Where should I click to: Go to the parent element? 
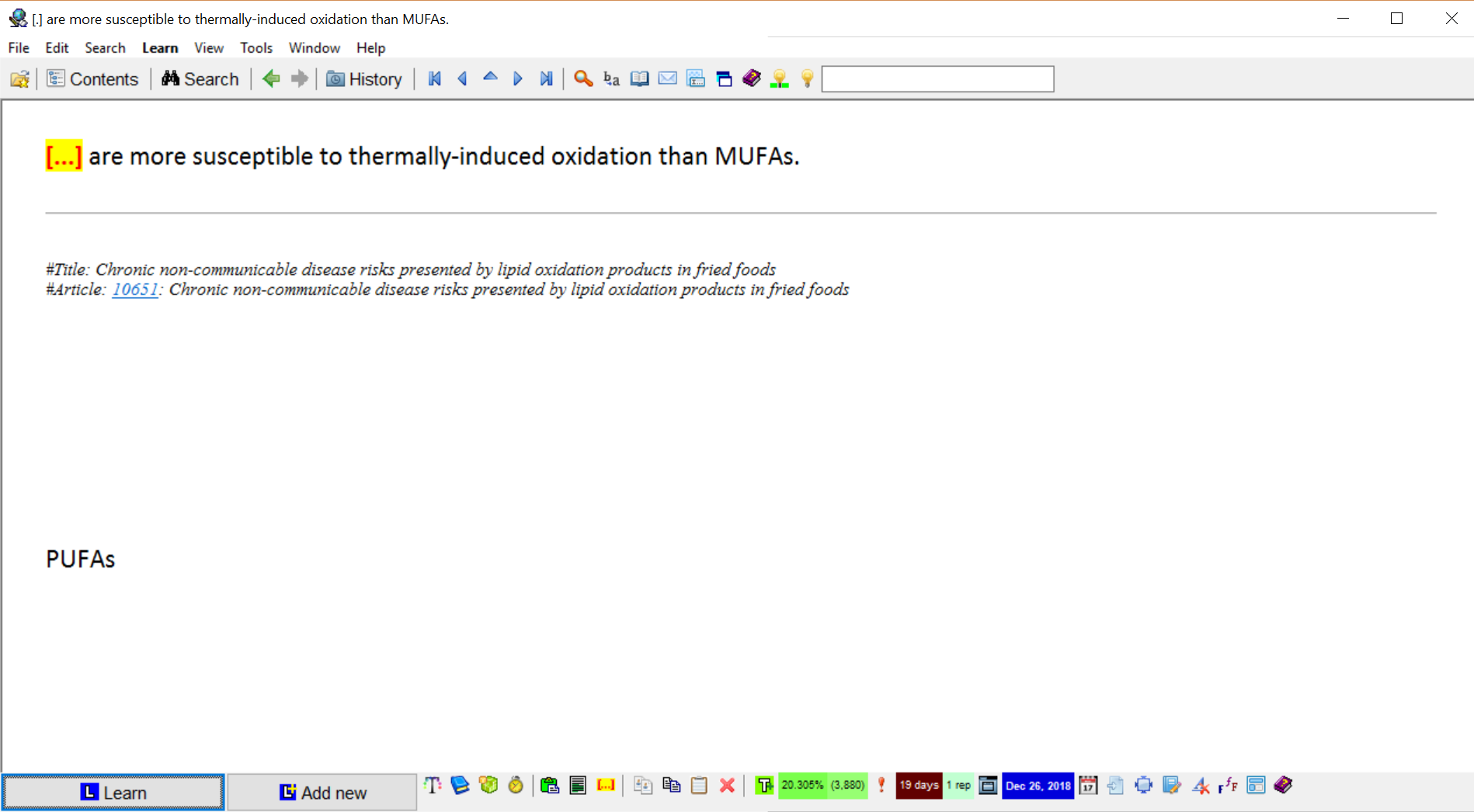coord(490,77)
